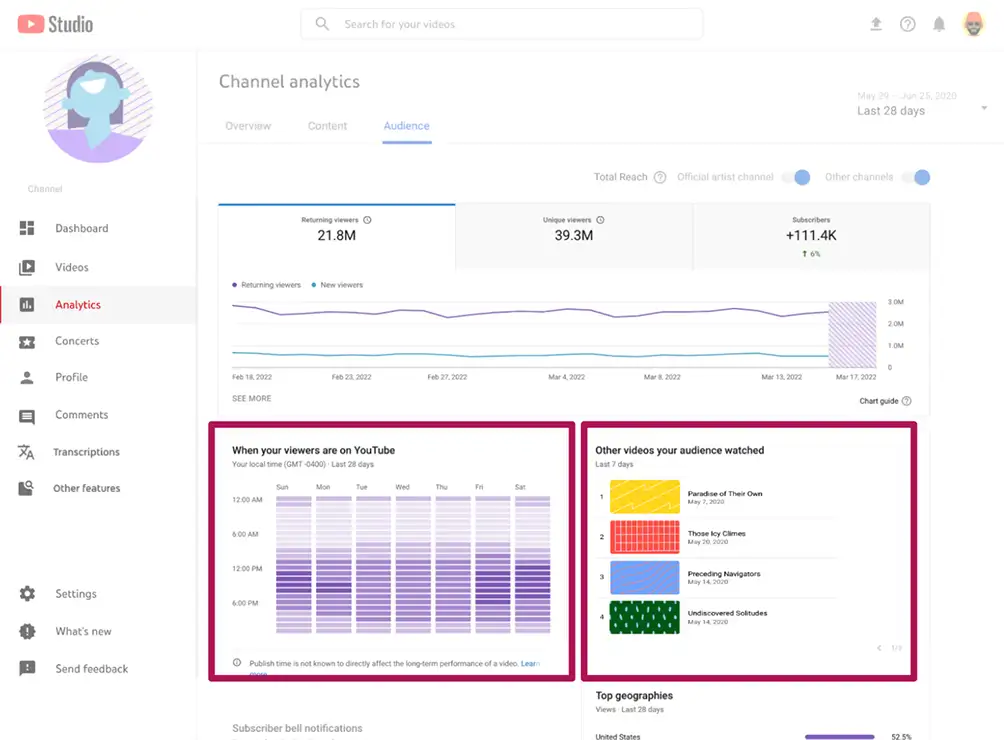Click the Unique viewers info icon
1004x740 pixels.
click(601, 220)
